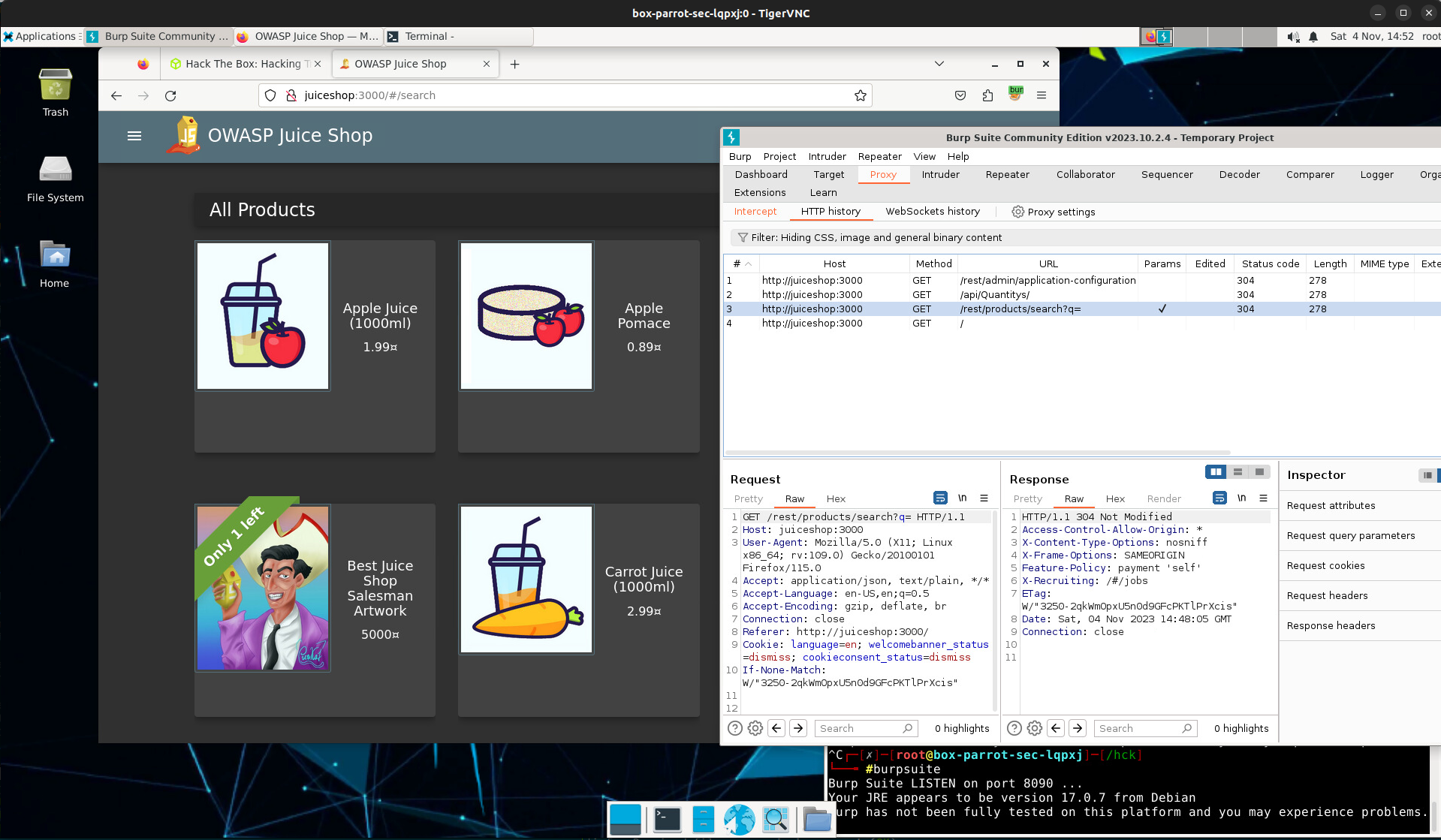Open Request panel actions menu icon

tap(984, 498)
